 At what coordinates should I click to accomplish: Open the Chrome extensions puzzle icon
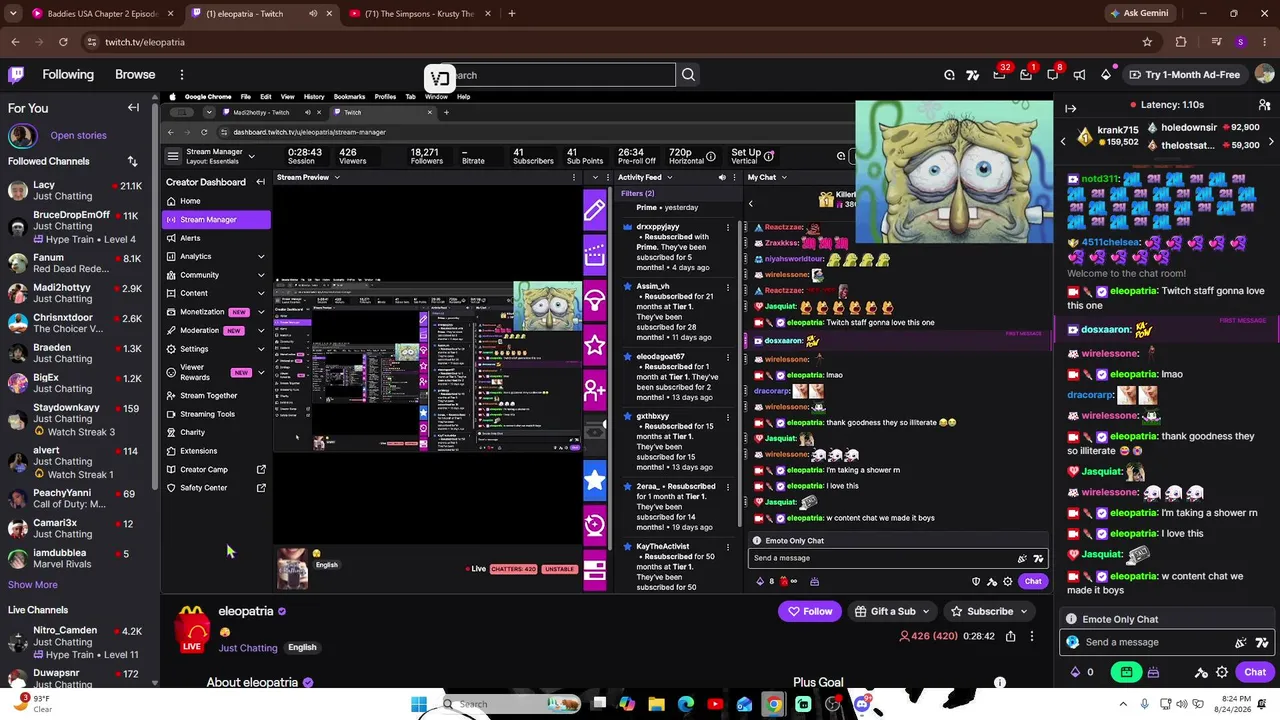point(1181,42)
